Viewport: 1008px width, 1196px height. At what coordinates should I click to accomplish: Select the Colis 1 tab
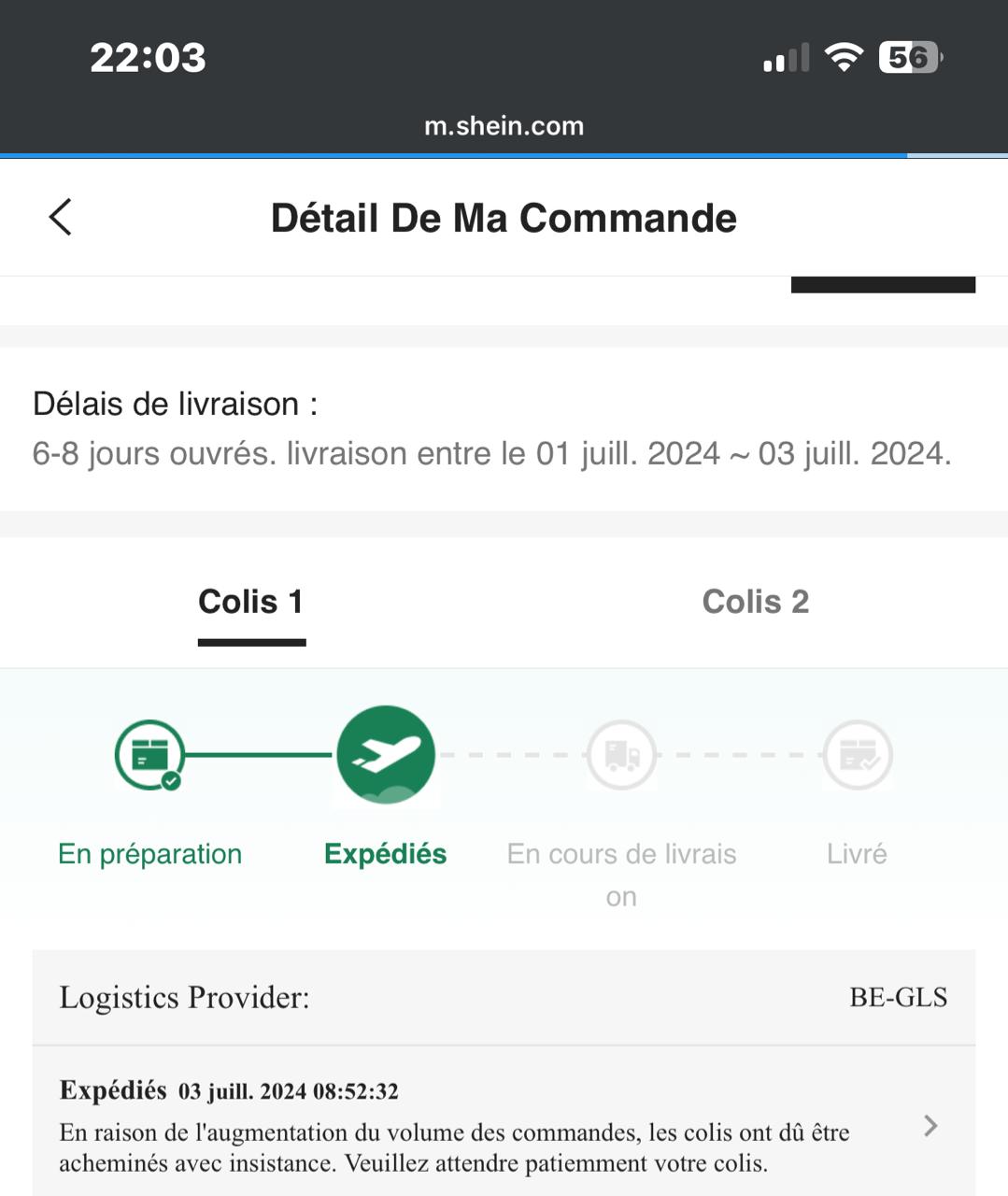click(251, 602)
